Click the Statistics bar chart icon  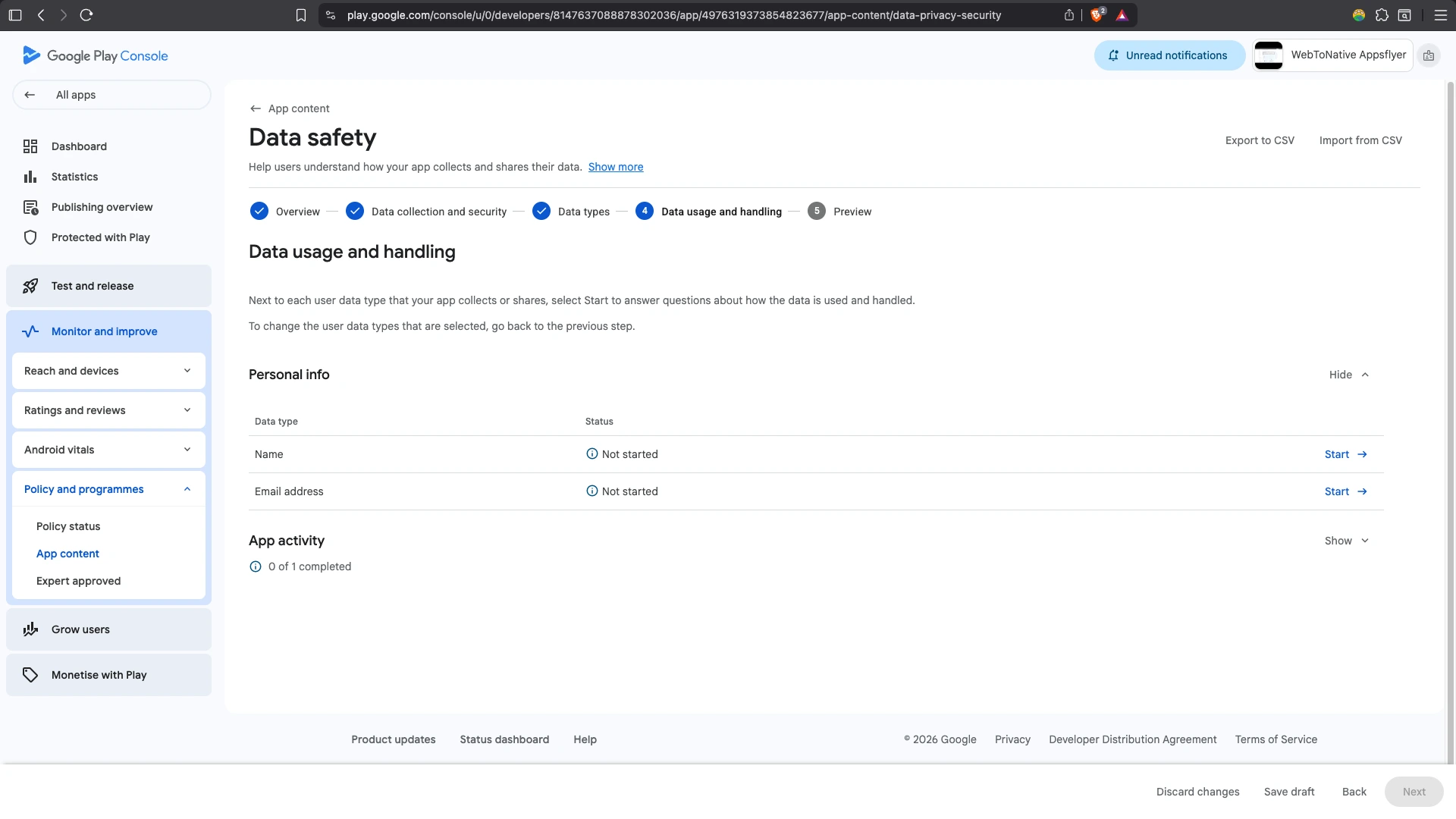pos(30,177)
